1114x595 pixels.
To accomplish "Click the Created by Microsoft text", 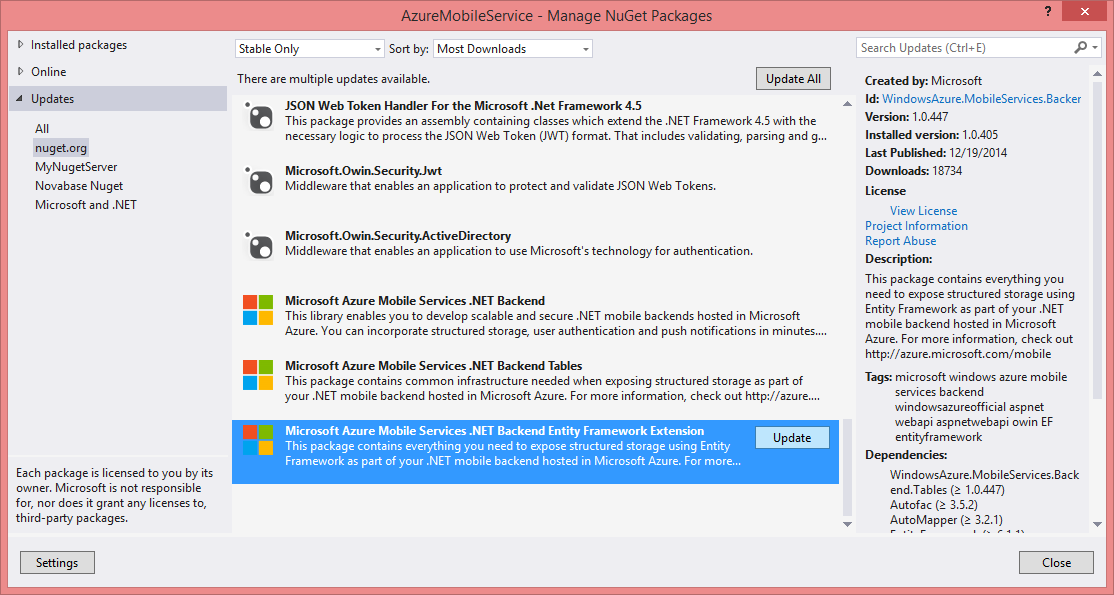I will click(924, 81).
